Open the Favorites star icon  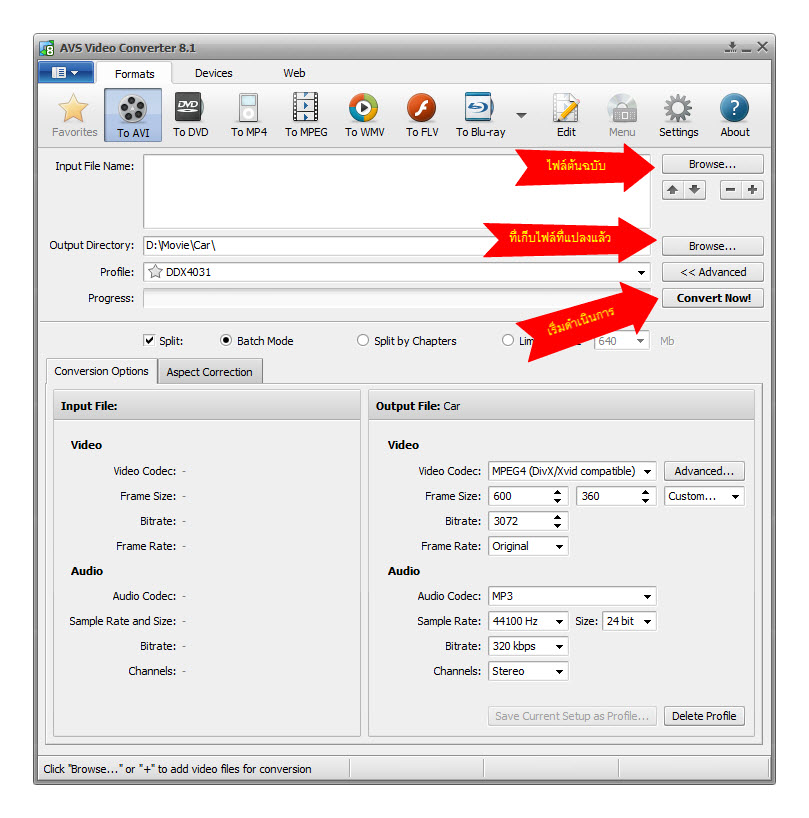click(74, 115)
